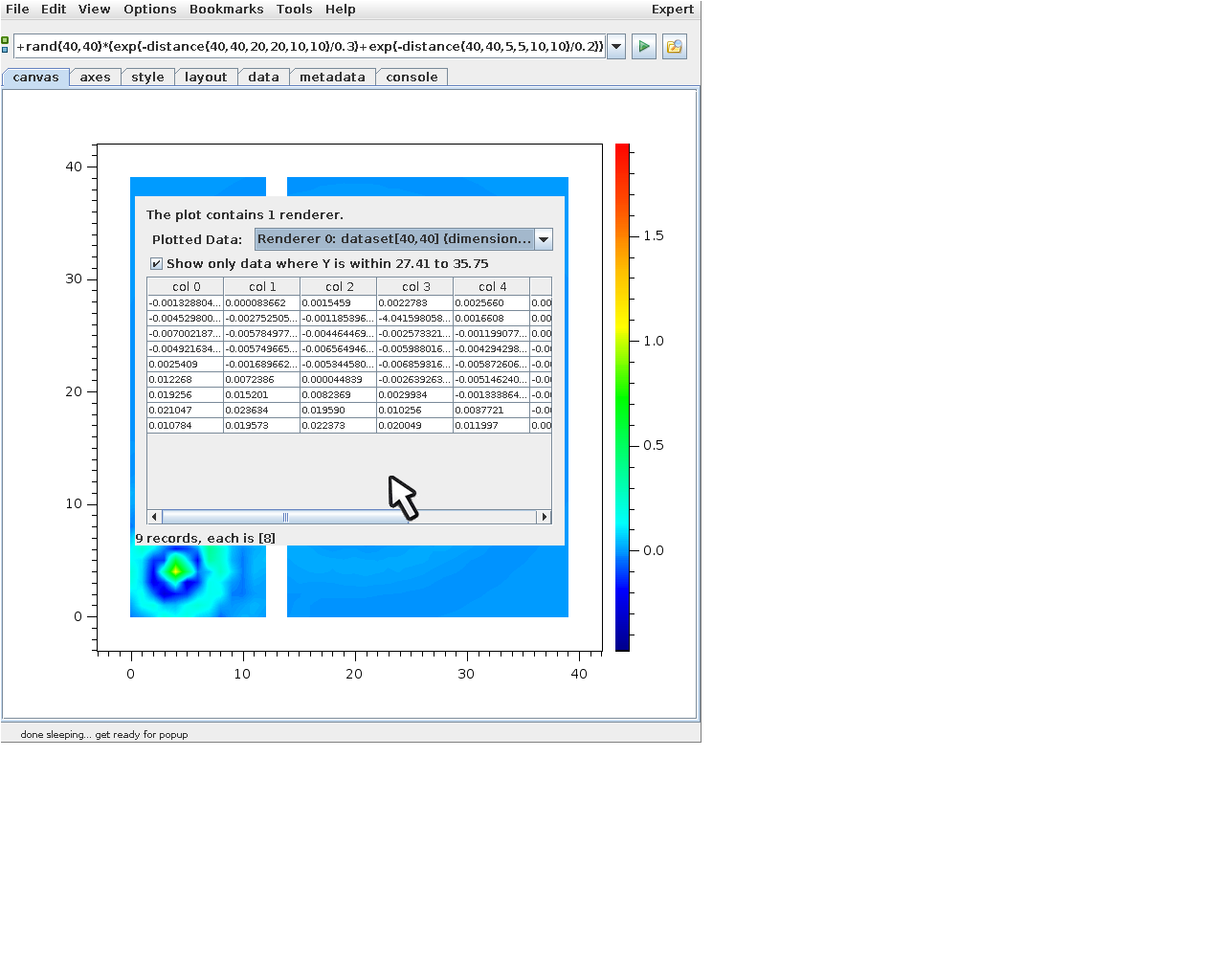Screen dimensions: 1225x980
Task: Click the table's horizontal scrollbar thumb
Action: point(285,517)
